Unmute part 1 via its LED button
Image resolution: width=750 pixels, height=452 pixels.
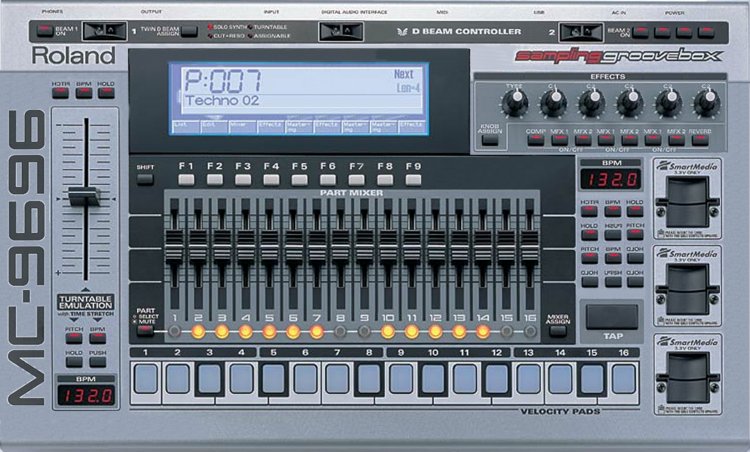pyautogui.click(x=175, y=331)
